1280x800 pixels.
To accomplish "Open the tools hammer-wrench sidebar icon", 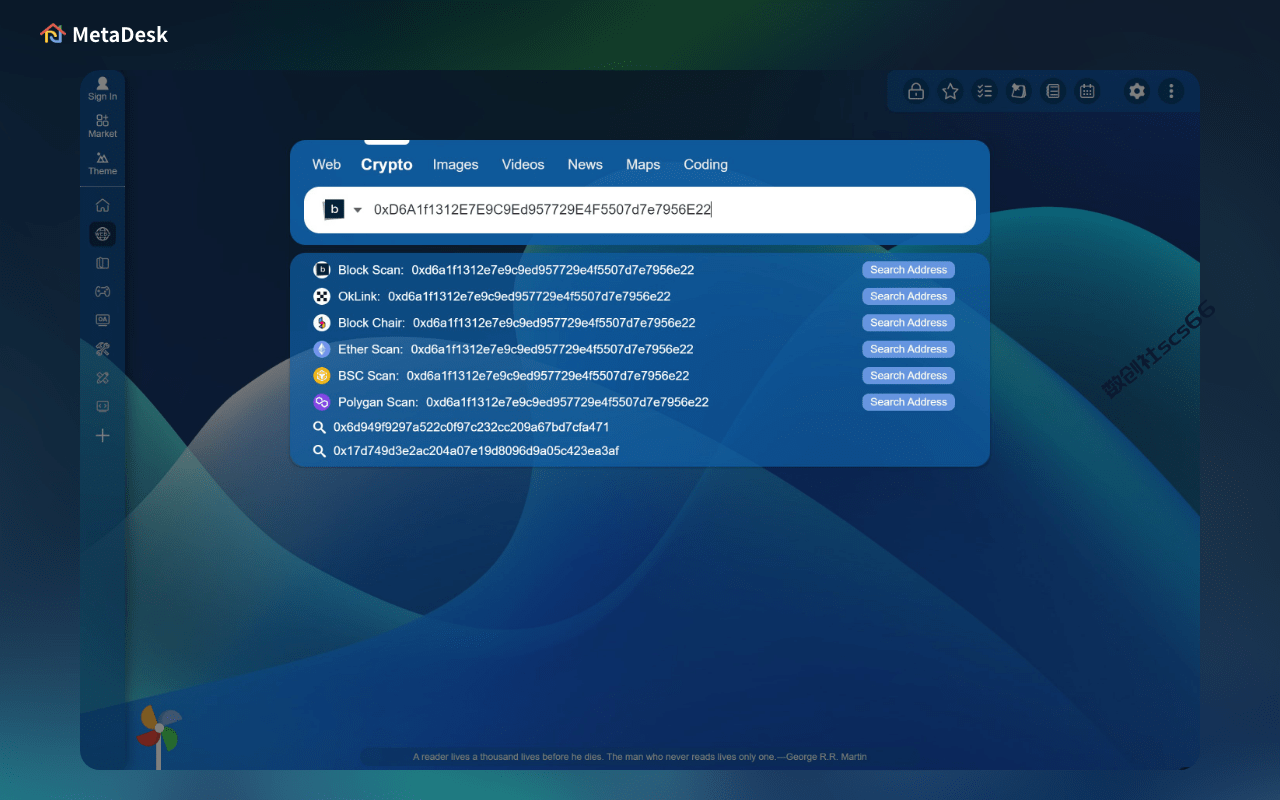I will (102, 349).
